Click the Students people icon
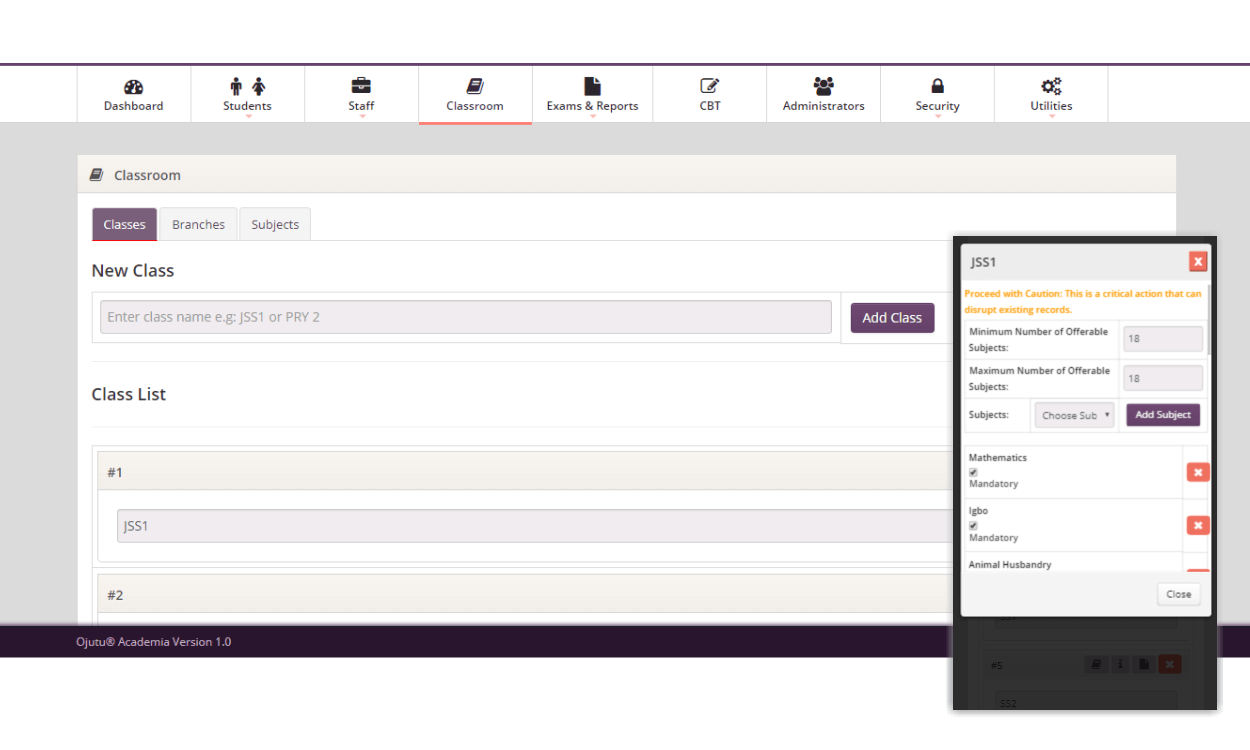The width and height of the screenshot is (1250, 750). coord(247,87)
